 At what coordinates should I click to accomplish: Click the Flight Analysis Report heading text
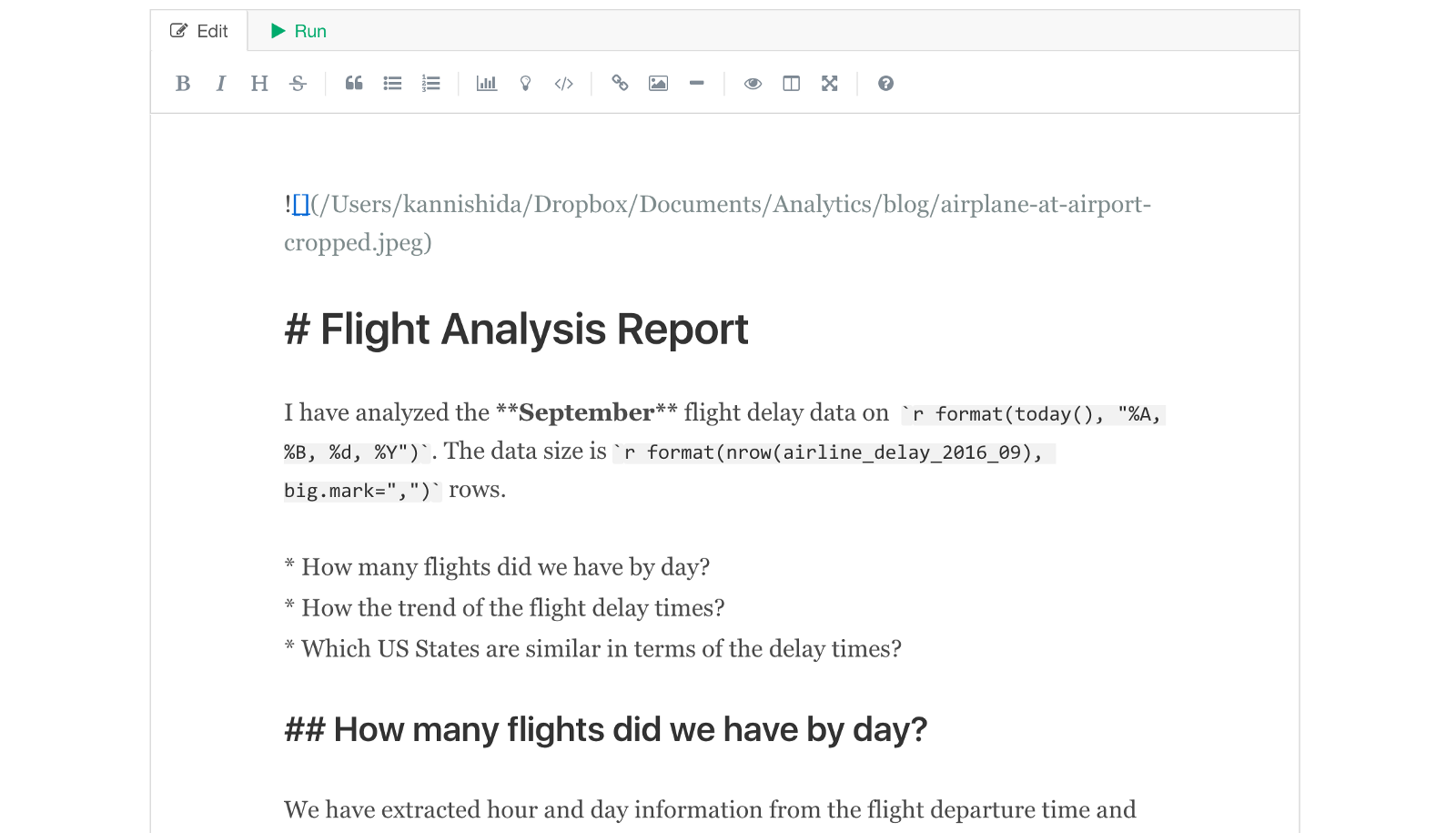point(533,330)
